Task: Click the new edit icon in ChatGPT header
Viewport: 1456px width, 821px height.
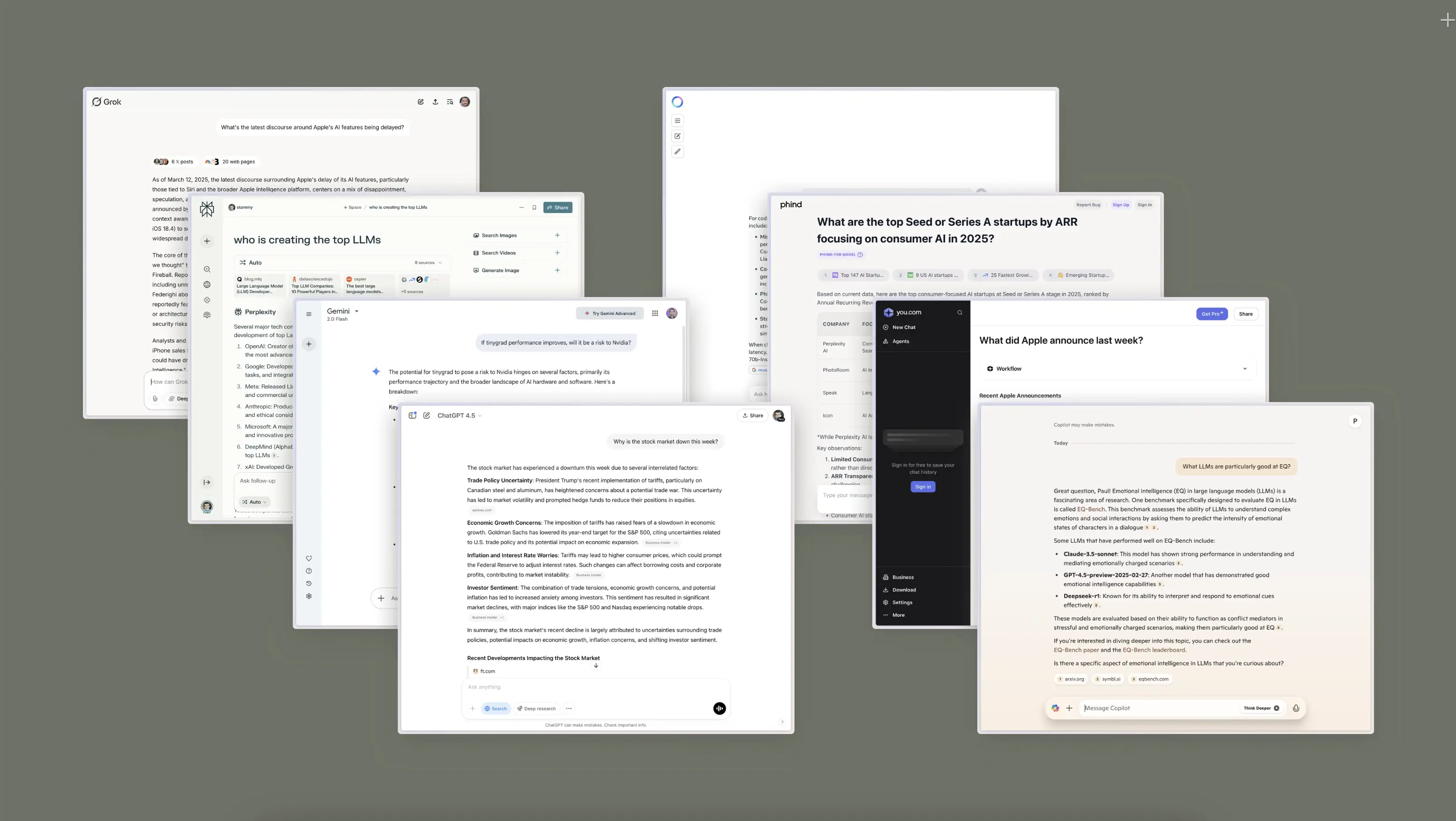Action: click(x=427, y=415)
